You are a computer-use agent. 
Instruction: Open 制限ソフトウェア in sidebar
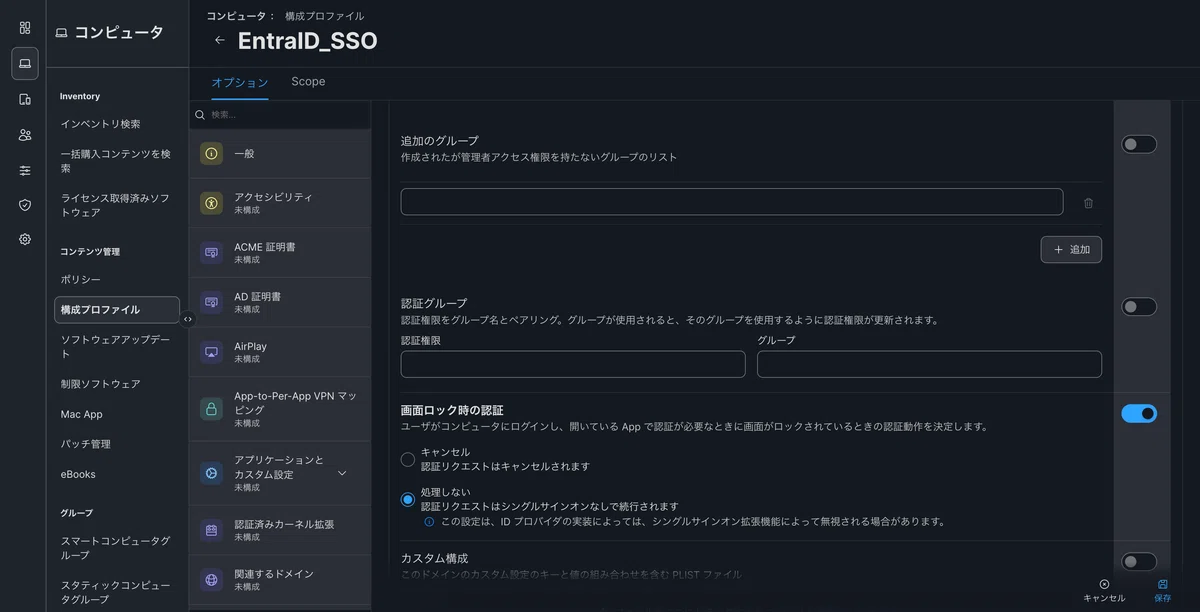coord(101,384)
